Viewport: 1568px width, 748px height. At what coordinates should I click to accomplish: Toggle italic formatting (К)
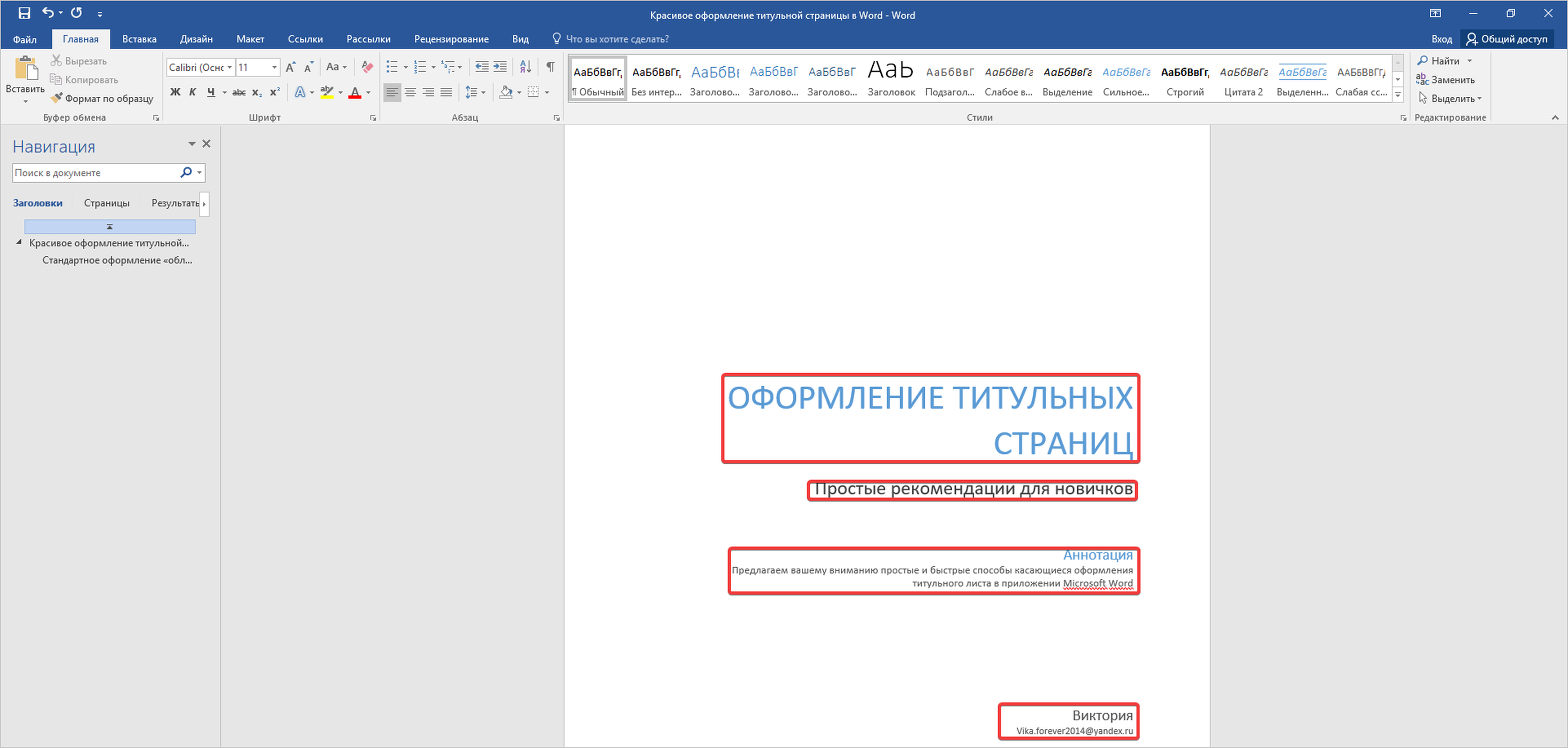[x=192, y=93]
